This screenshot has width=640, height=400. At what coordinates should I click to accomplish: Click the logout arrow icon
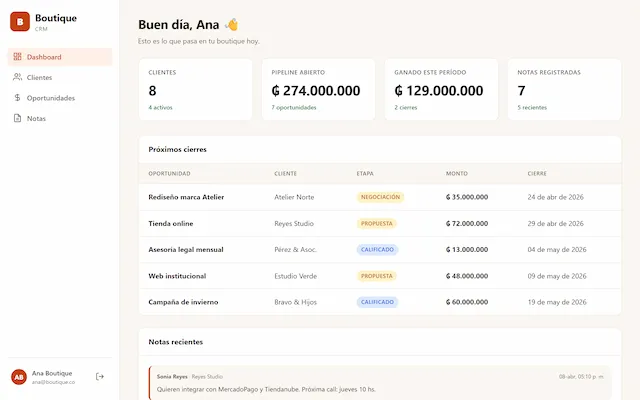[100, 376]
